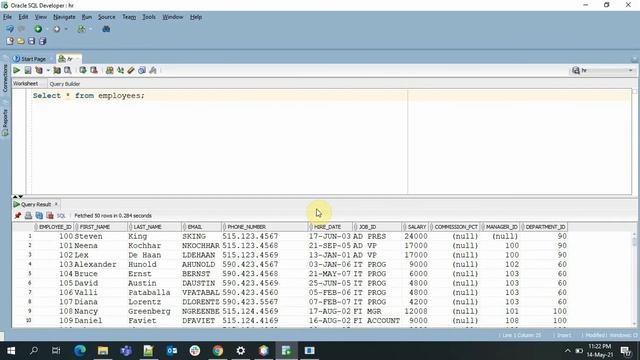The height and width of the screenshot is (360, 640).
Task: Click the DEPARTMENT_ID column header
Action: click(x=544, y=227)
